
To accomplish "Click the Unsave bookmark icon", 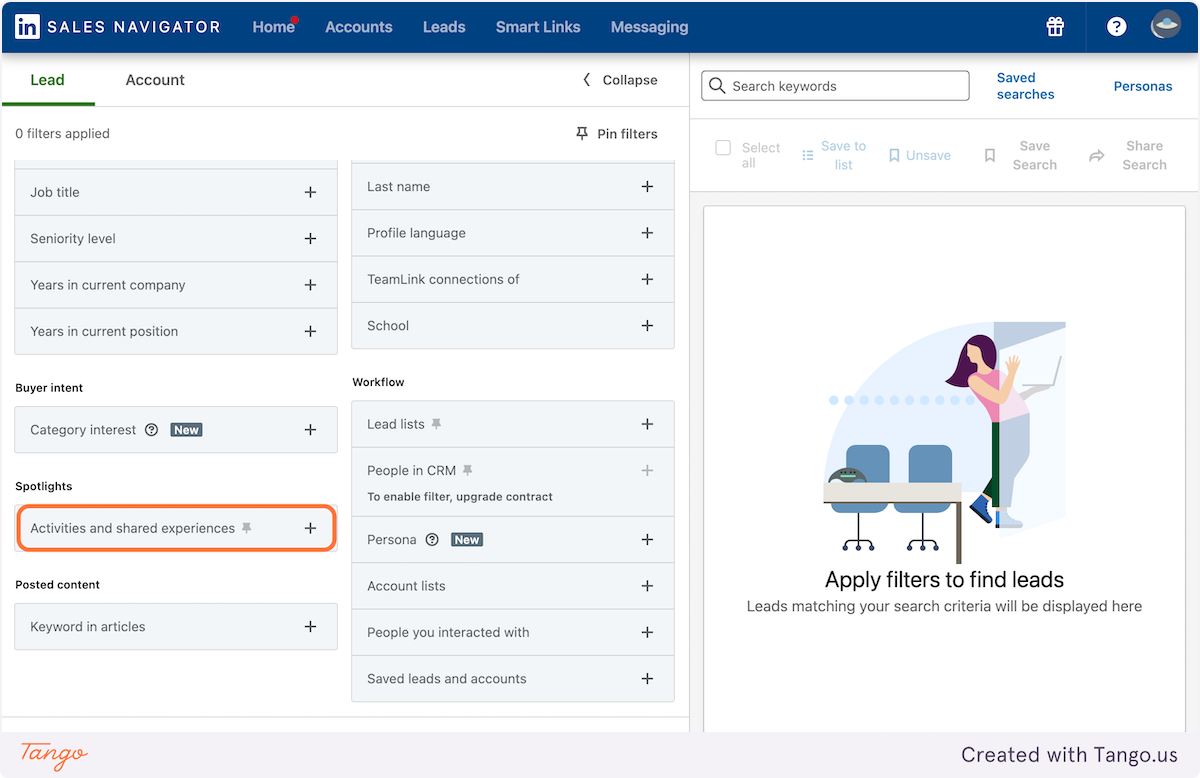I will coord(894,155).
